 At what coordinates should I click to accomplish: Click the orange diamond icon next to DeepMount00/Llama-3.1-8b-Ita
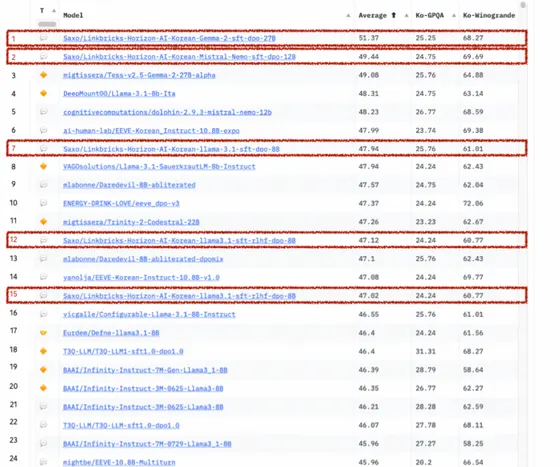coord(44,93)
